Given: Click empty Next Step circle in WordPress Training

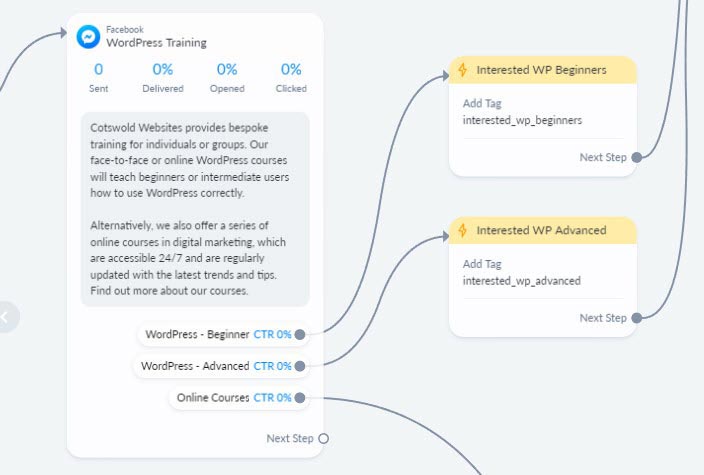Looking at the screenshot, I should 323,438.
